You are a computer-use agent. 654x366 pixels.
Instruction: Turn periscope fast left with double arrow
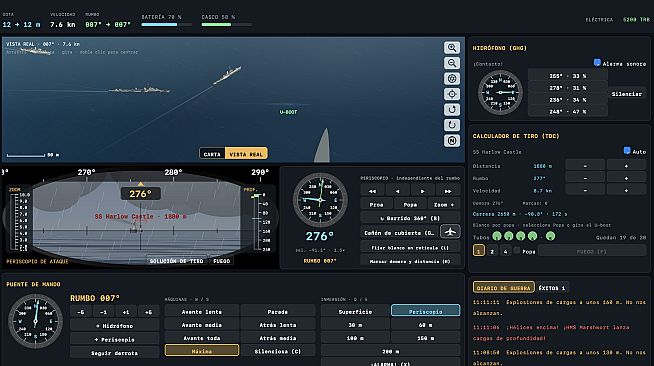click(372, 191)
